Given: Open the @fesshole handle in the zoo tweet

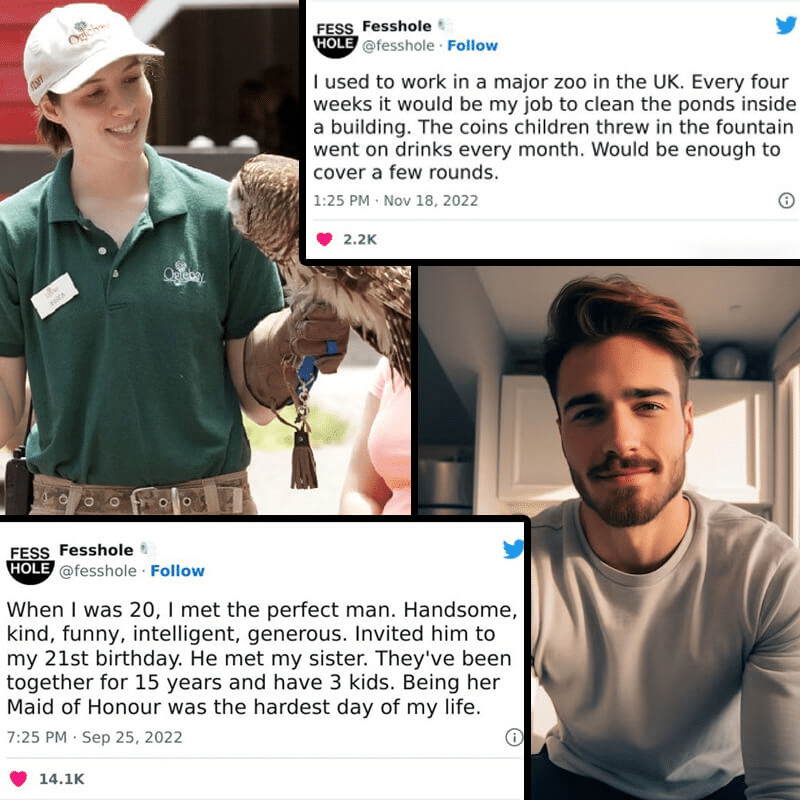Looking at the screenshot, I should click(x=398, y=46).
